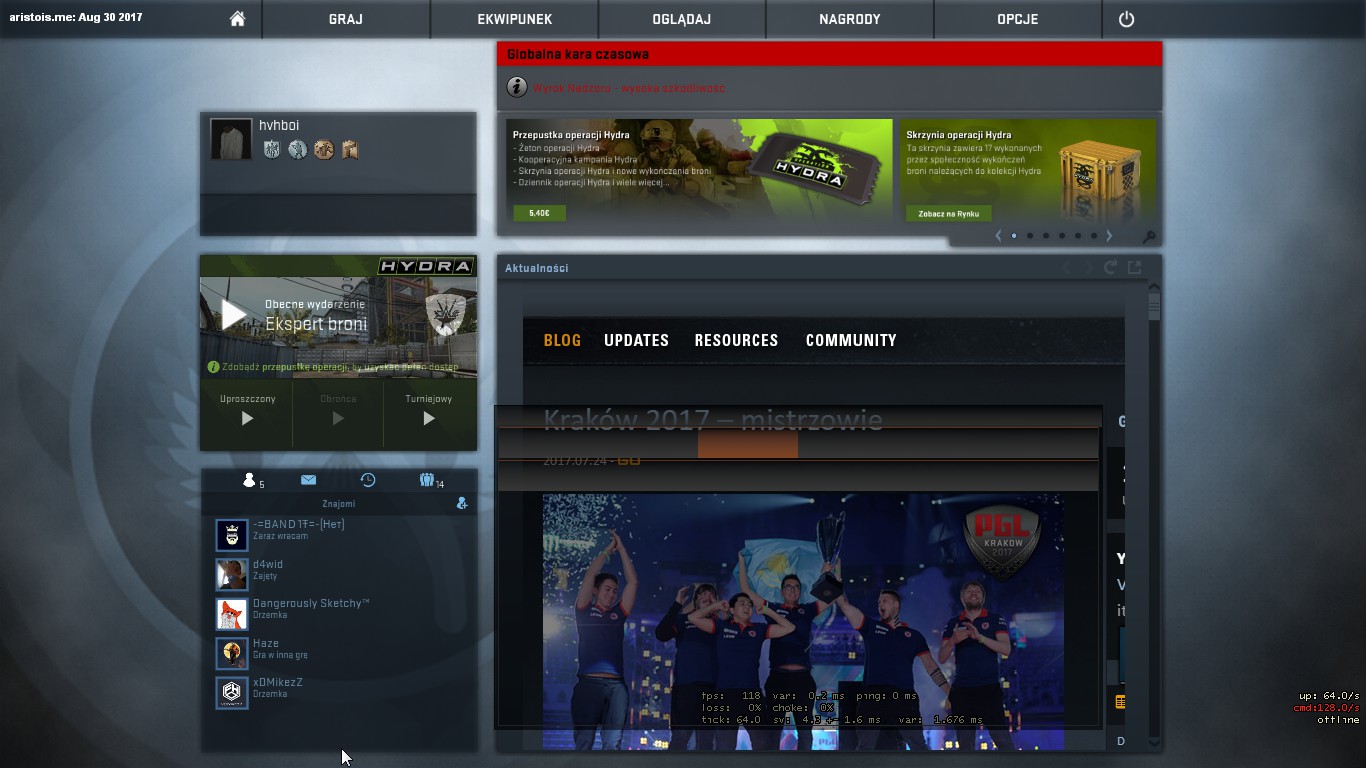
Task: Select friend Haze in the list
Action: click(x=339, y=653)
